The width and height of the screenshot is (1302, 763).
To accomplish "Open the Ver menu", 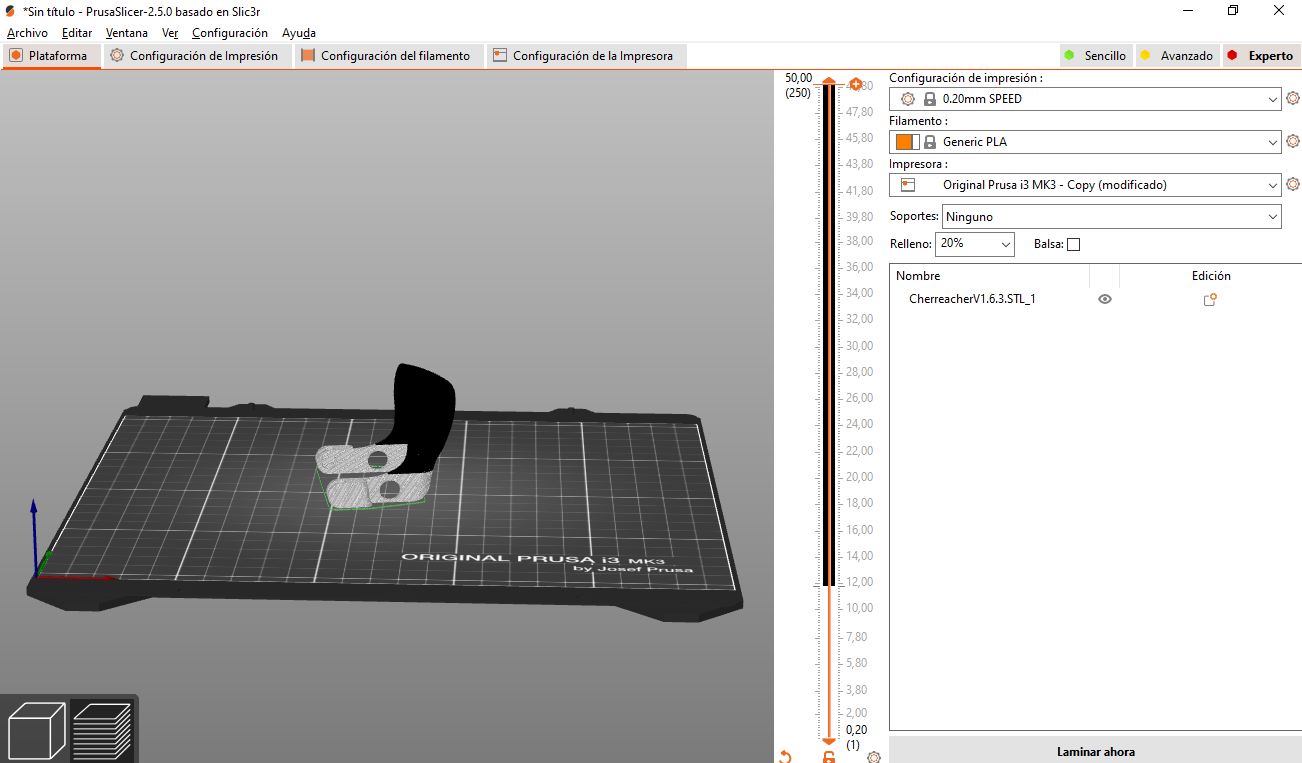I will tap(170, 33).
